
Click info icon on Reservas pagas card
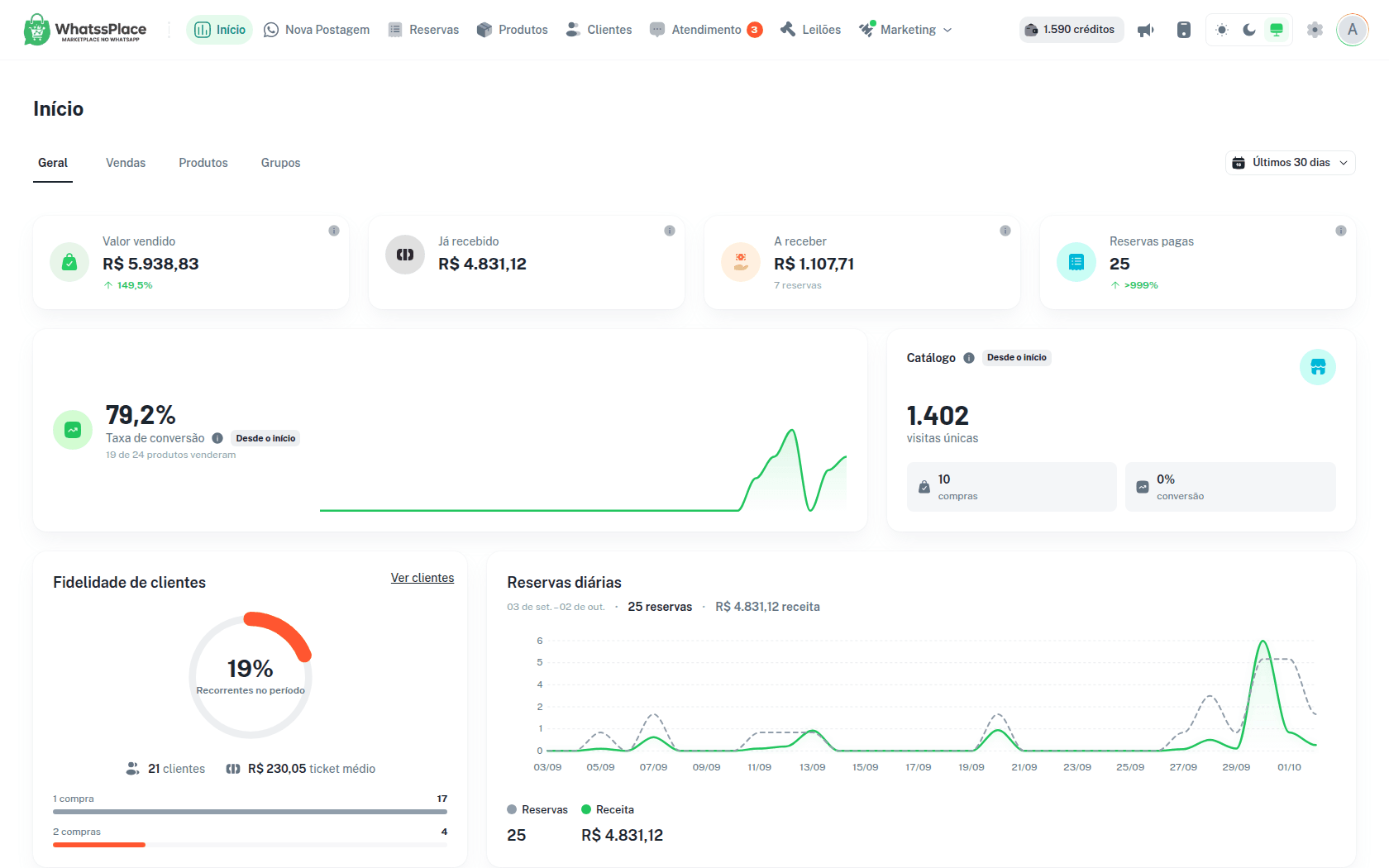click(x=1341, y=231)
